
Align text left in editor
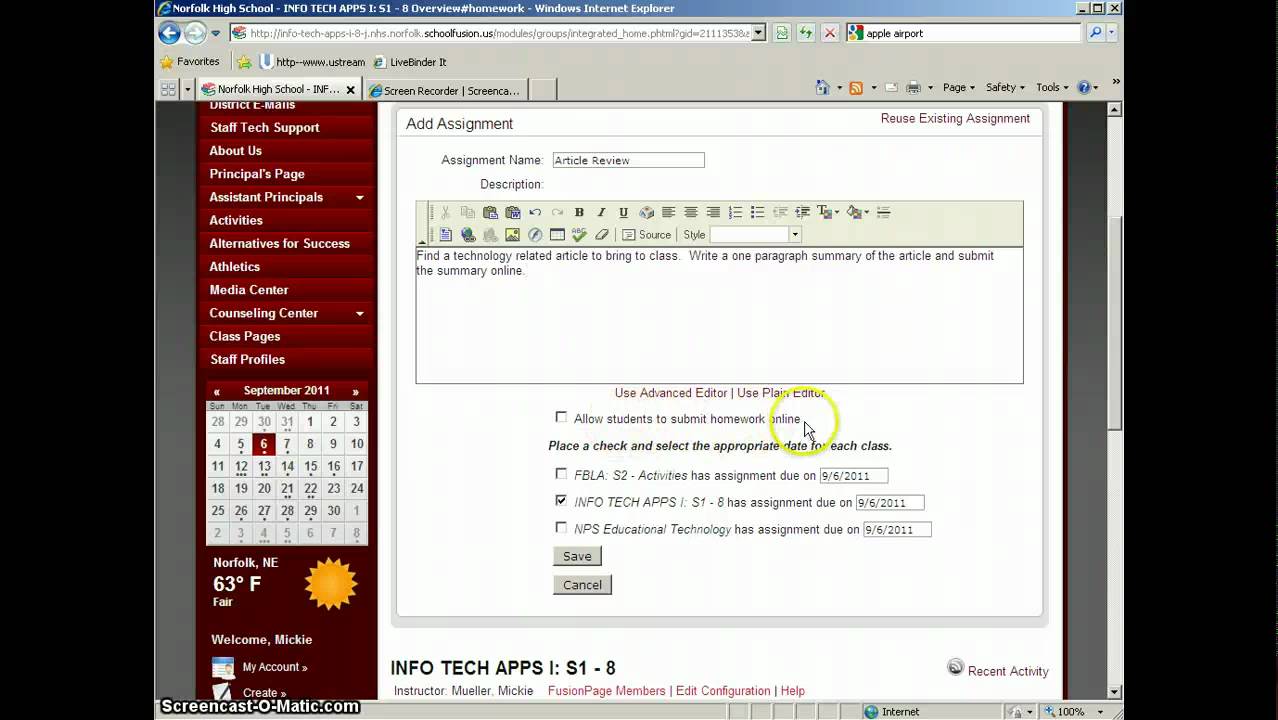pos(668,212)
